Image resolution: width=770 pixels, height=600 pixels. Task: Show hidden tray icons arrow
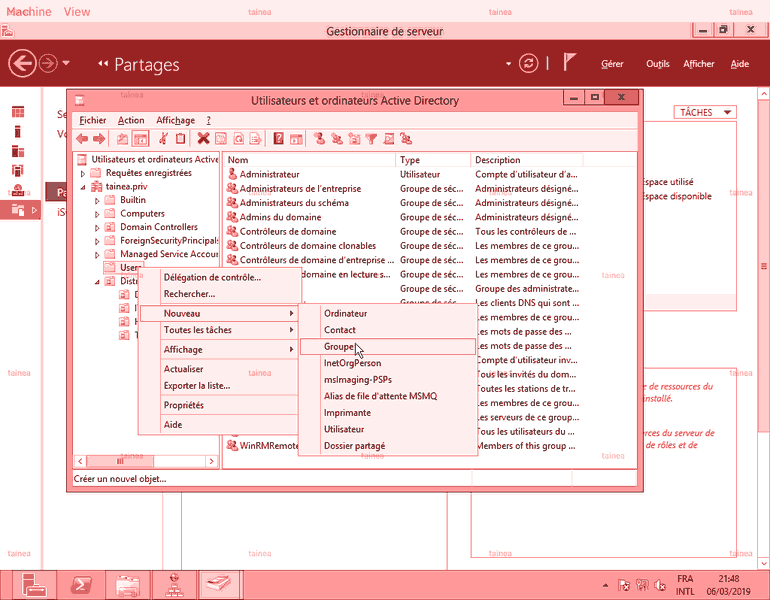coord(605,585)
